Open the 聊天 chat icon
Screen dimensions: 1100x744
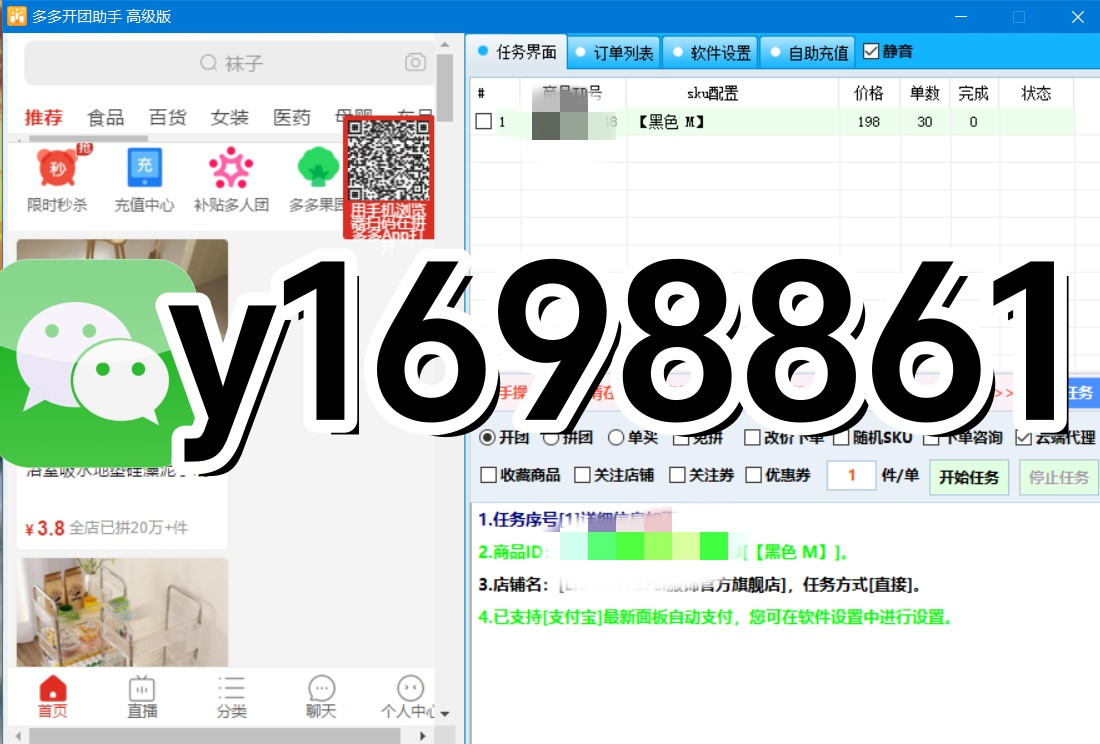[320, 695]
